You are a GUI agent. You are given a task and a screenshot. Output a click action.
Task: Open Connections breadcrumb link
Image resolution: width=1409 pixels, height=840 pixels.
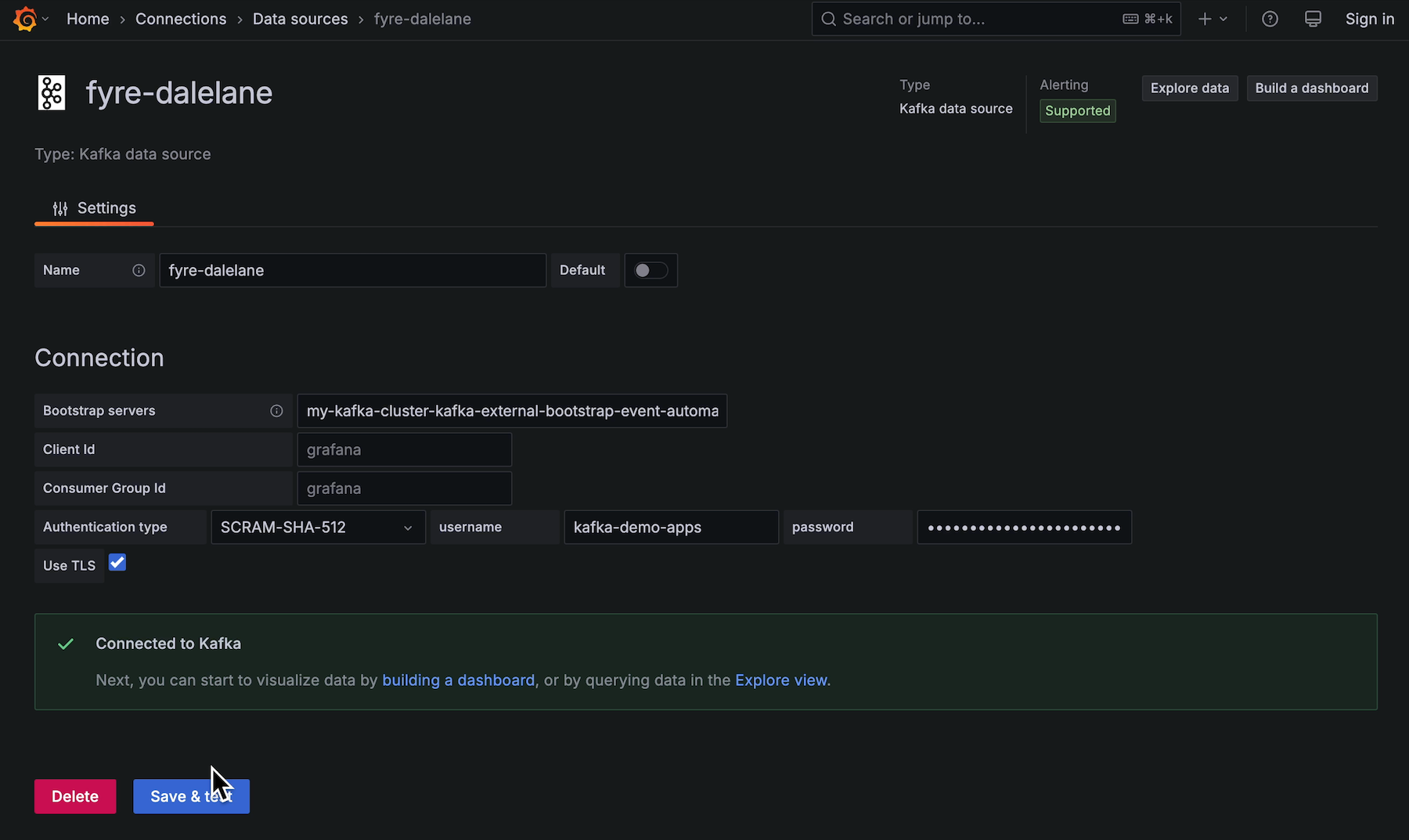click(181, 19)
